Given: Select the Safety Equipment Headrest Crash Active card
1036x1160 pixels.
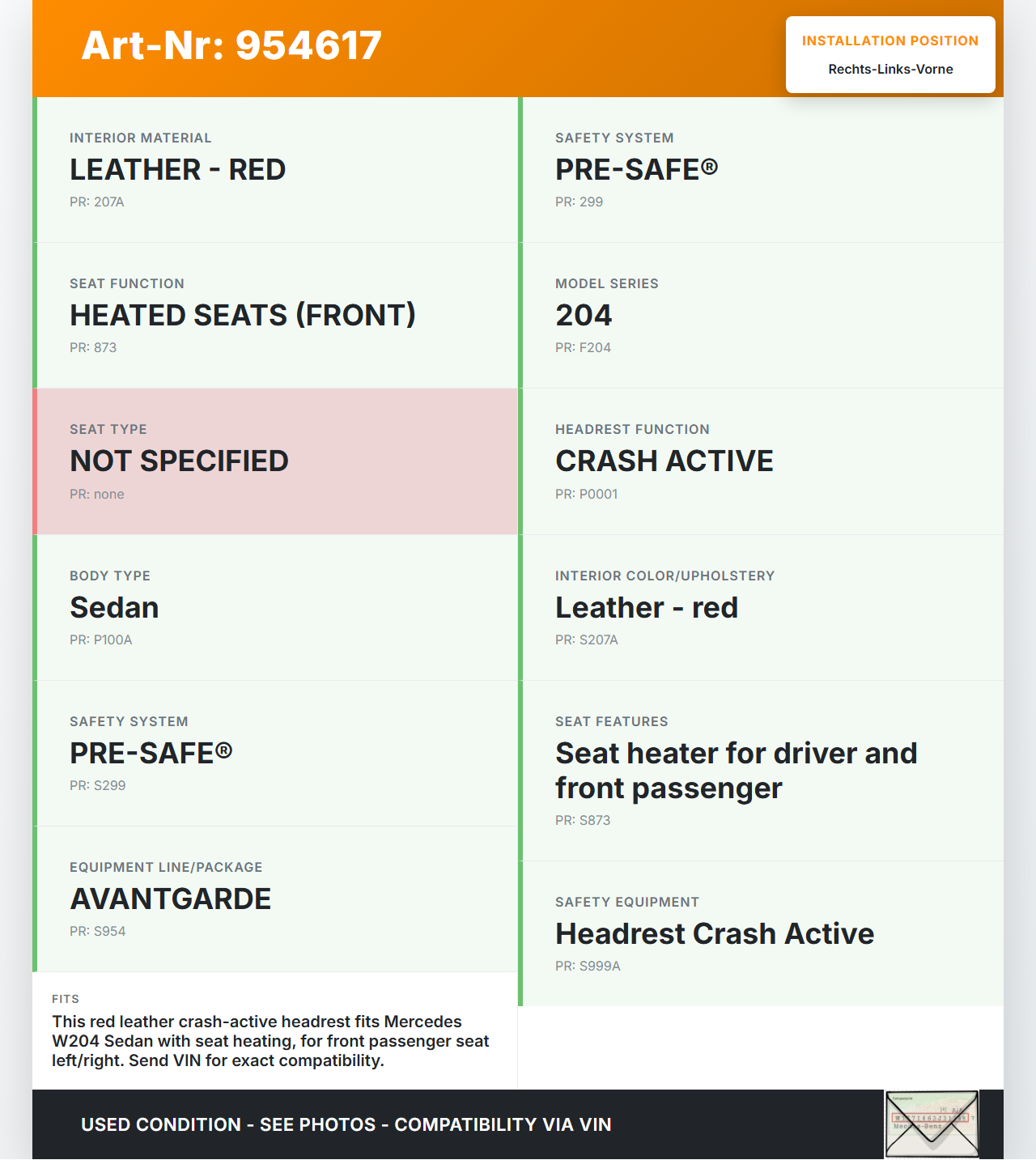Looking at the screenshot, I should (762, 933).
